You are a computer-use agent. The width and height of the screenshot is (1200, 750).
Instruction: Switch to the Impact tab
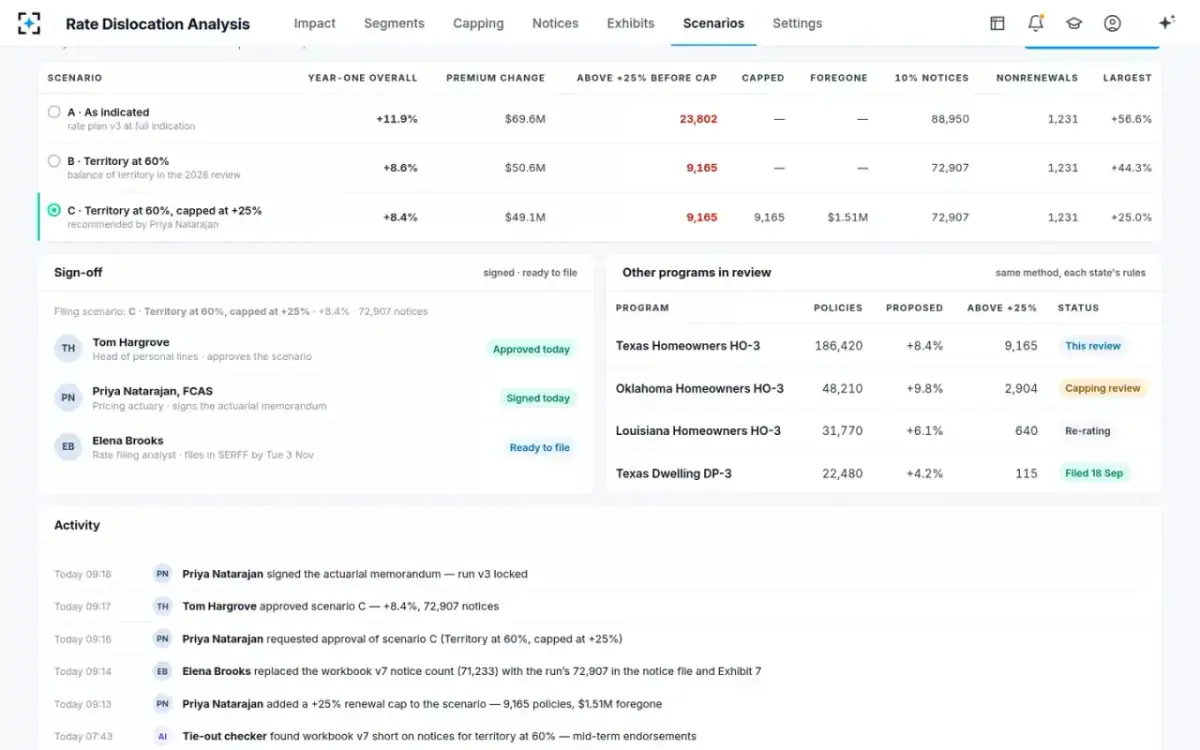point(315,23)
